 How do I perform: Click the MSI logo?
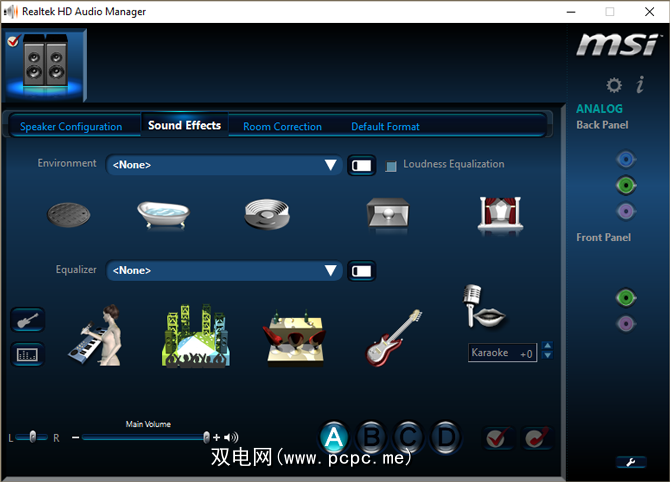coord(618,44)
